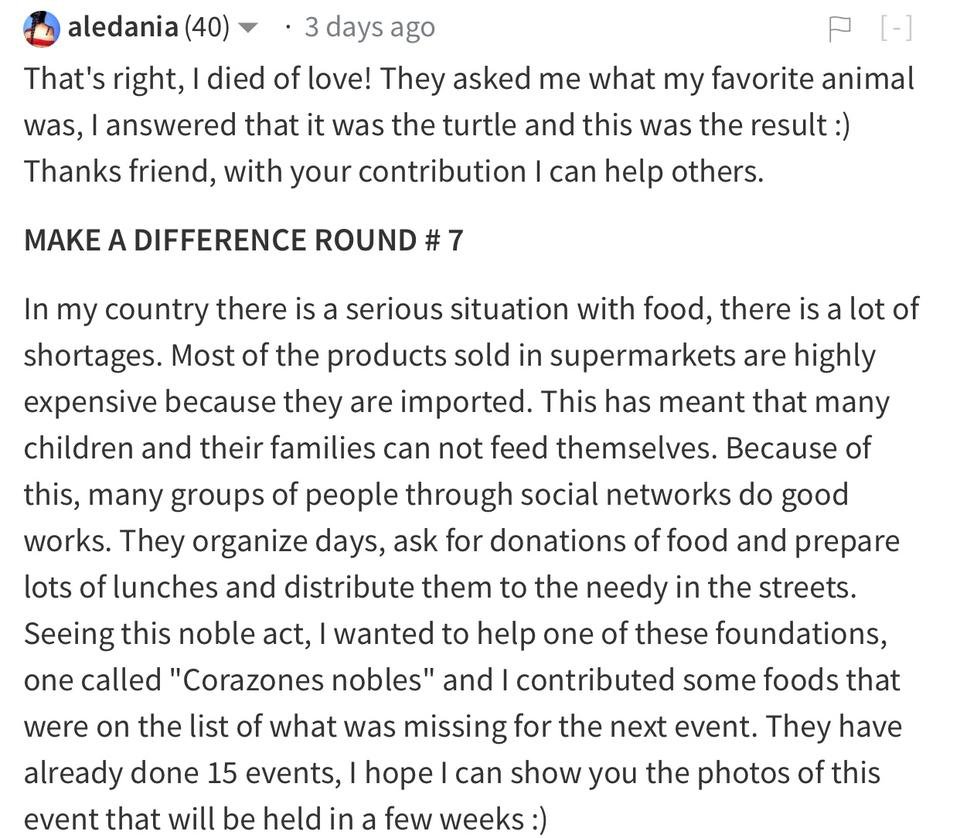Collapse the comment using the [-] toggle
This screenshot has width=960, height=838.
tap(896, 29)
